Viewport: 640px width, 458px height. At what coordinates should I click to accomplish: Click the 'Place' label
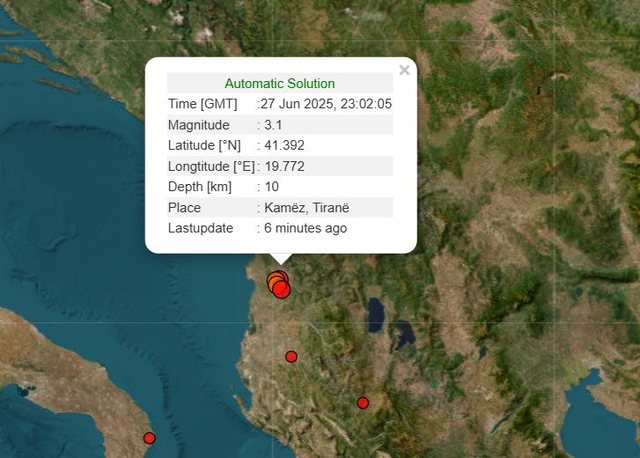[184, 208]
